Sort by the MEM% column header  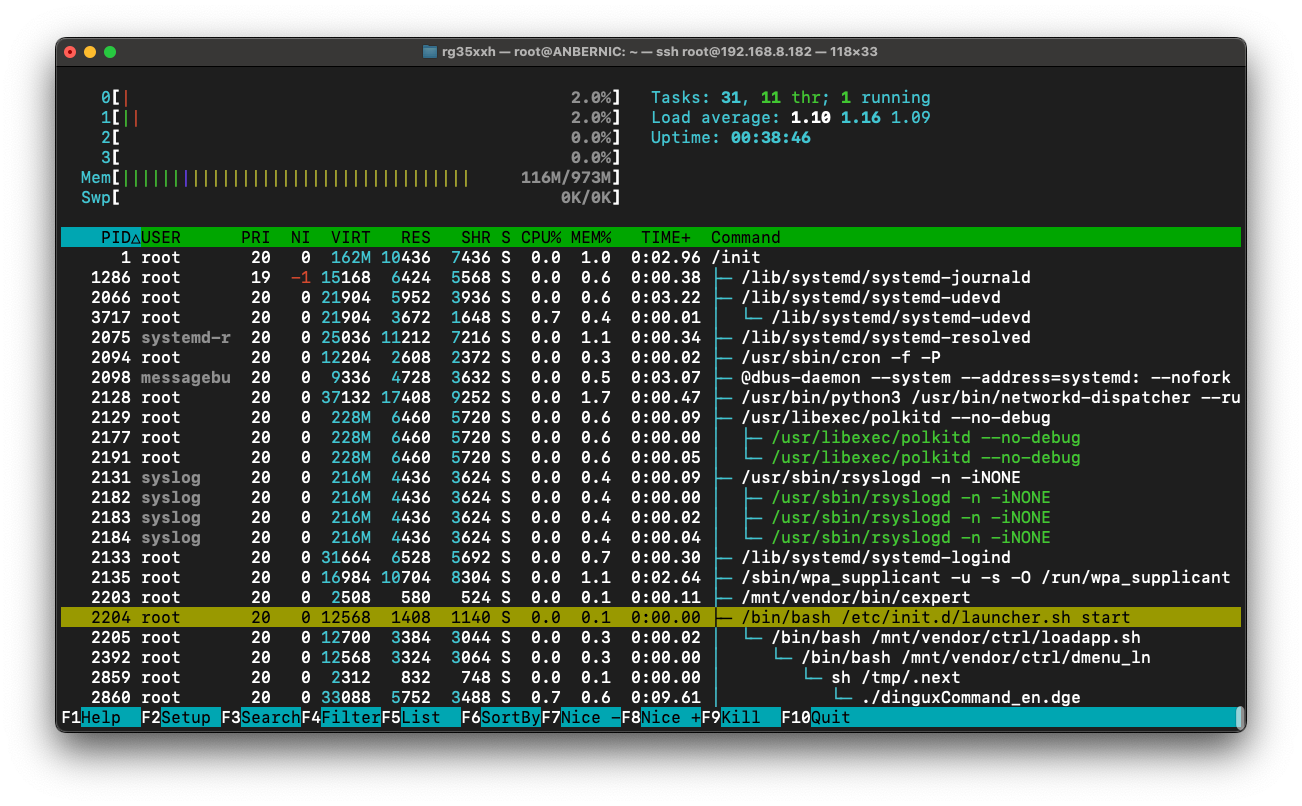coord(591,237)
